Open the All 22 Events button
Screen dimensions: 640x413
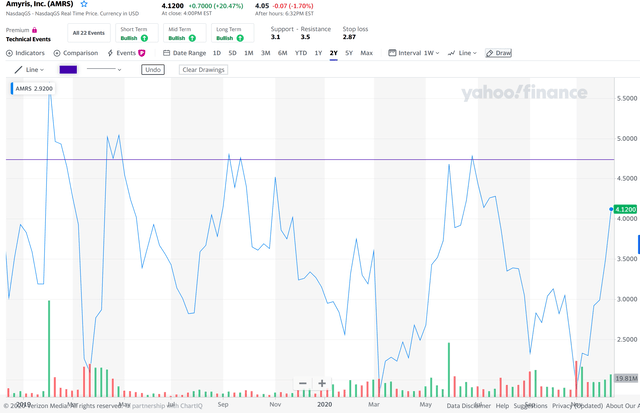click(89, 33)
